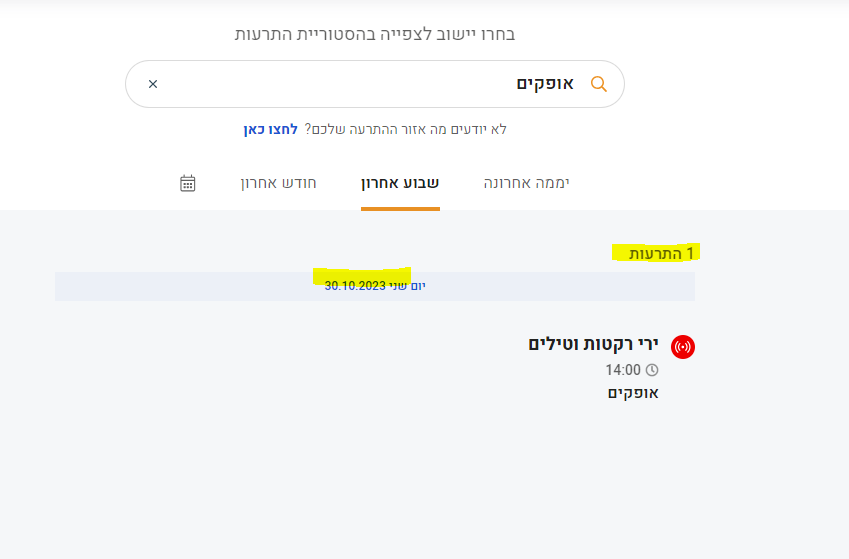Viewport: 849px width, 559px height.
Task: Clear the search field with the X
Action: [x=153, y=84]
